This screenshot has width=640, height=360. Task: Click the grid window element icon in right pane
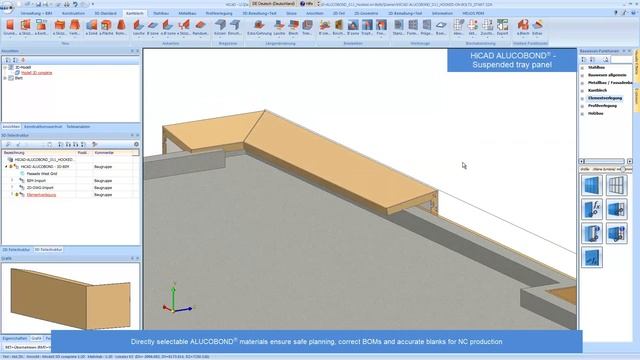616,185
